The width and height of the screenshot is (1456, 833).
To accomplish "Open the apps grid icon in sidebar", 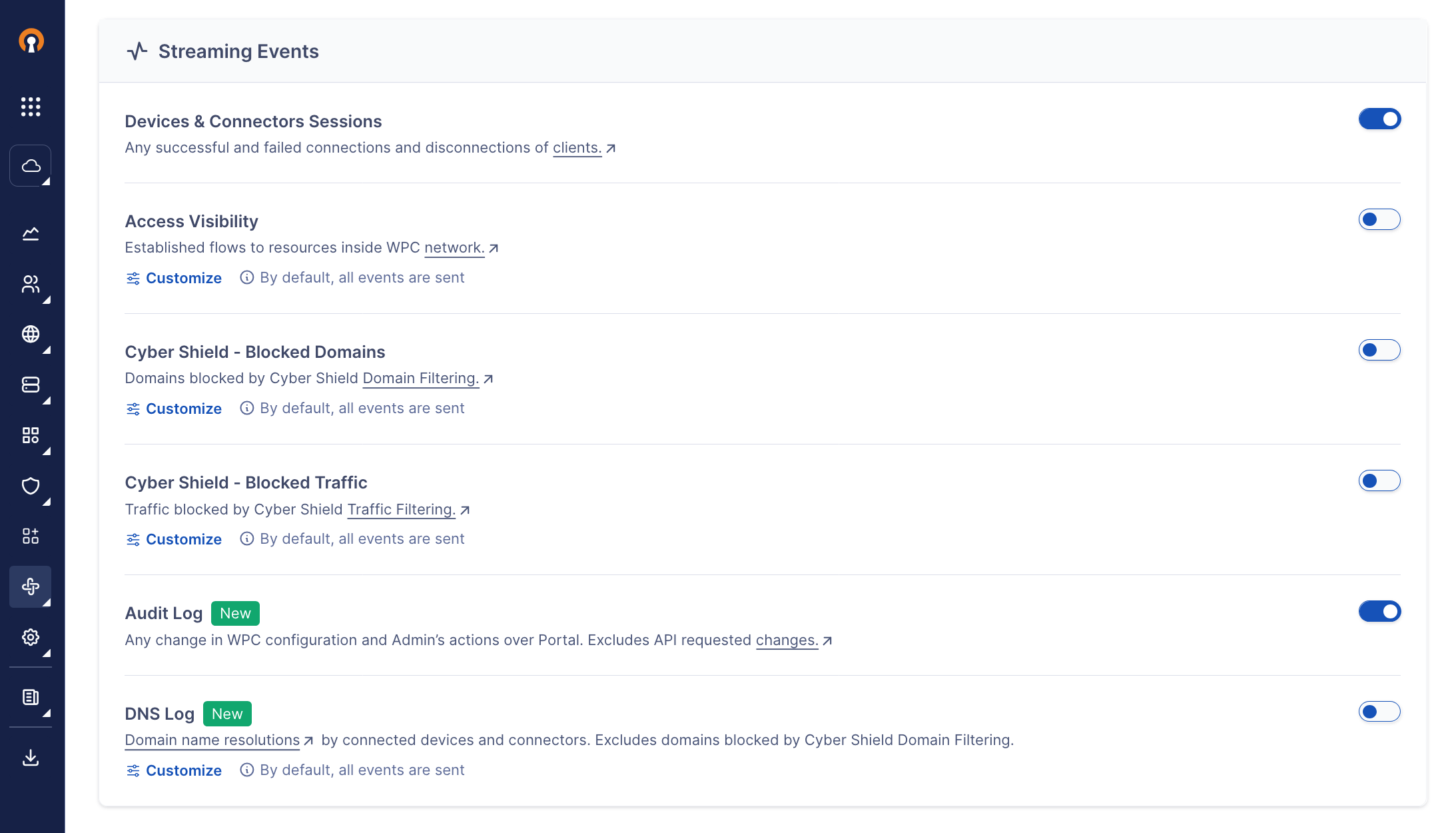I will pos(31,107).
